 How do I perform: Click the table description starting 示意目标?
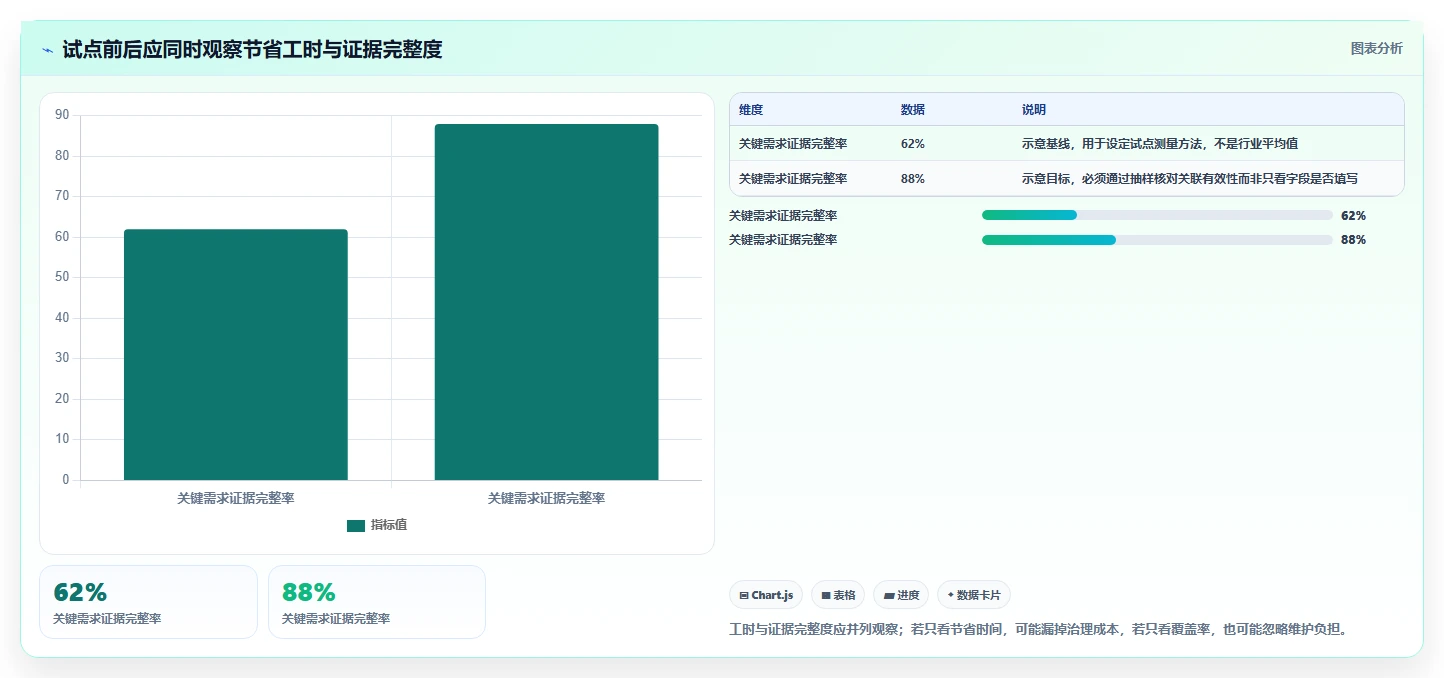click(1190, 179)
